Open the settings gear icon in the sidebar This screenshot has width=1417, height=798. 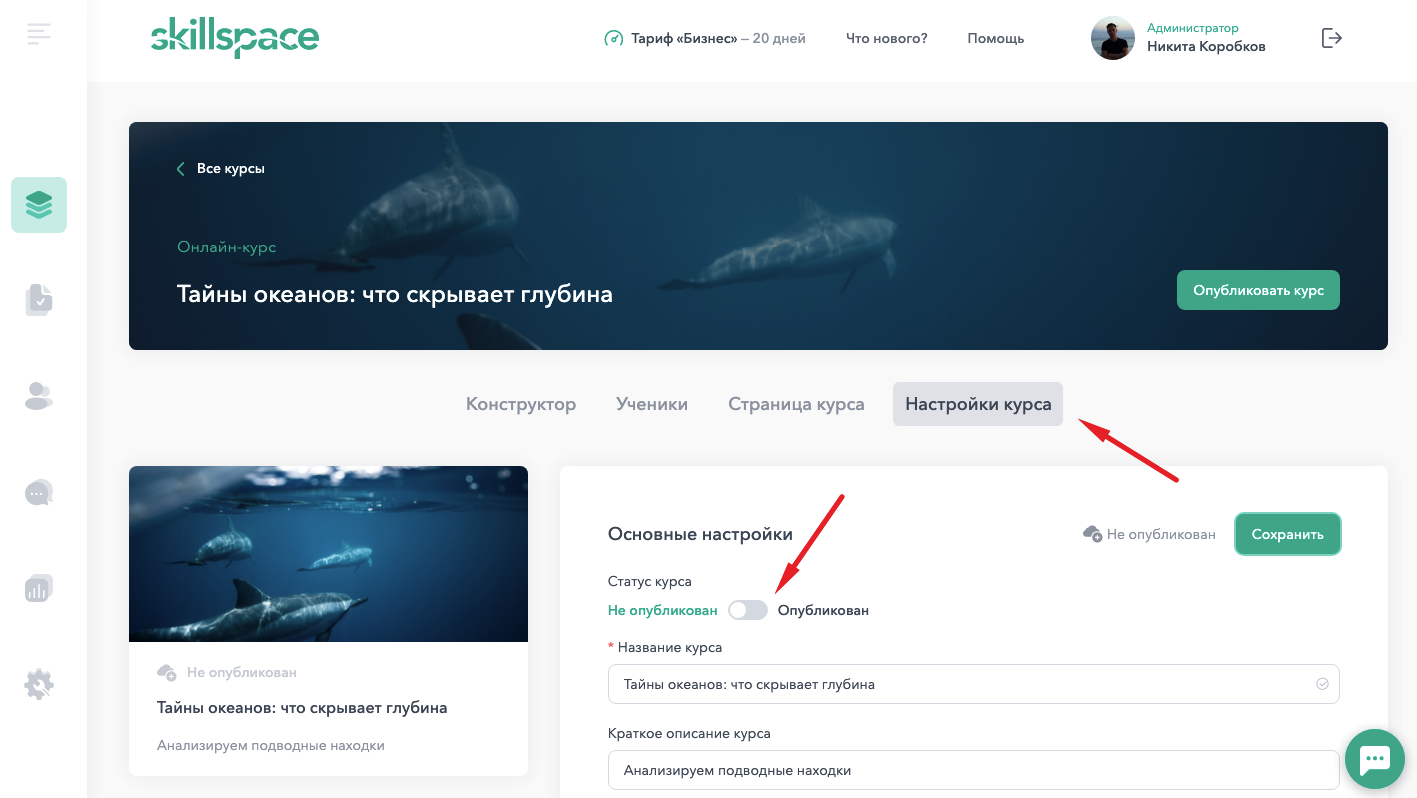click(x=39, y=685)
